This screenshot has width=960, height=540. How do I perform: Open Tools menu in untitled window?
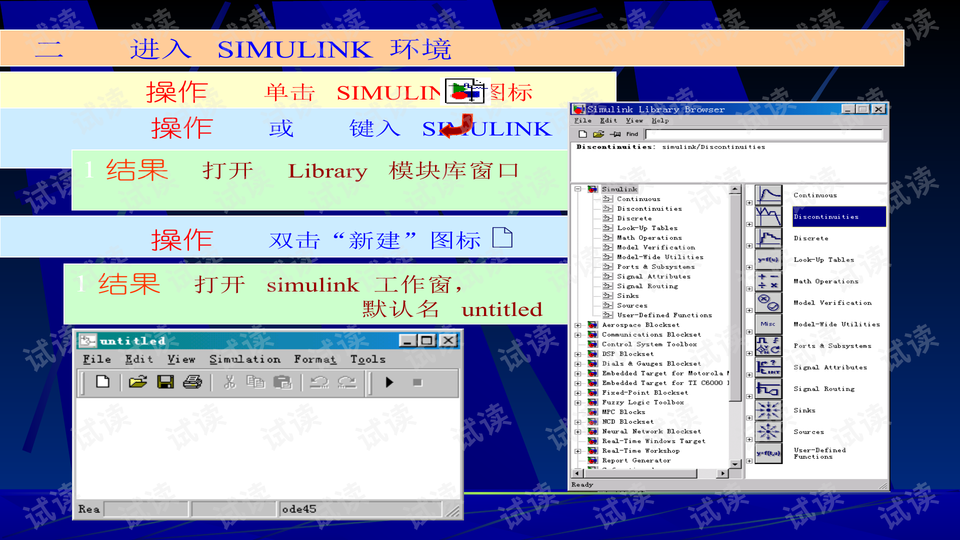pos(367,359)
